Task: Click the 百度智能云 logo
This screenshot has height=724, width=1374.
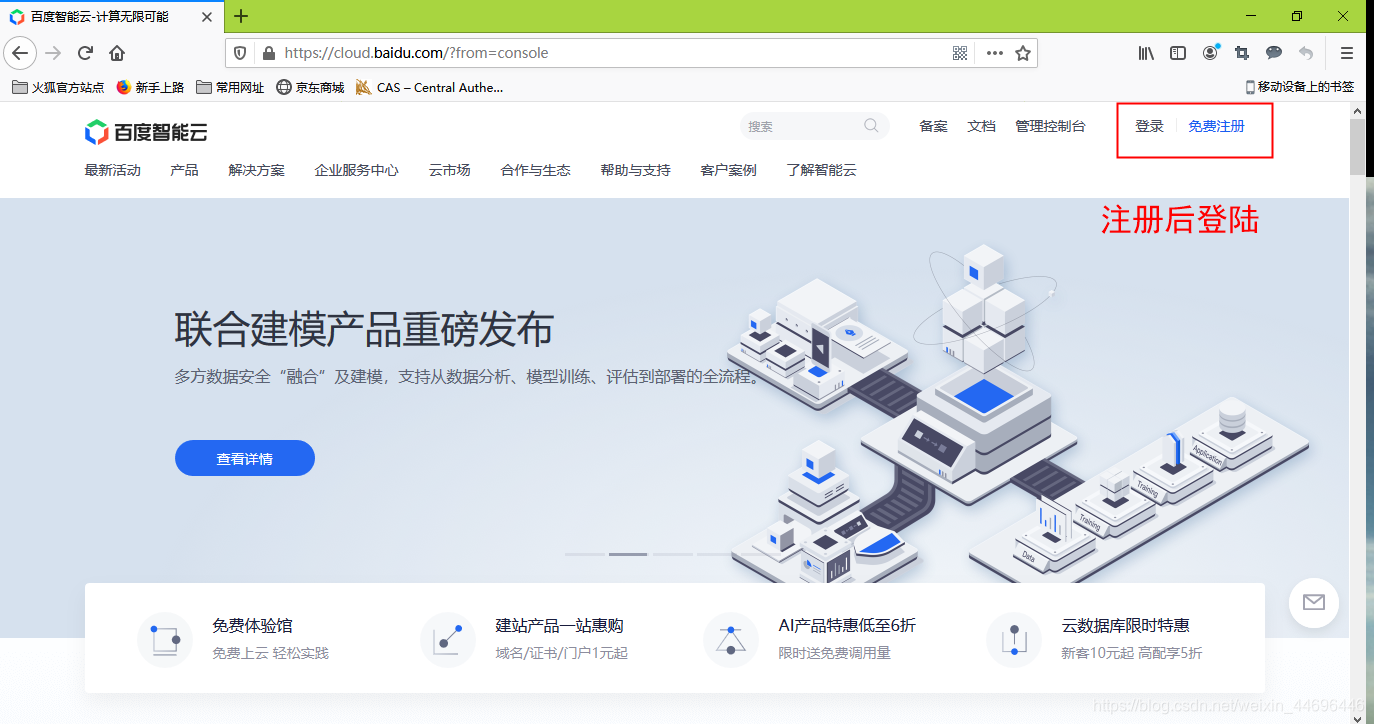Action: coord(146,131)
